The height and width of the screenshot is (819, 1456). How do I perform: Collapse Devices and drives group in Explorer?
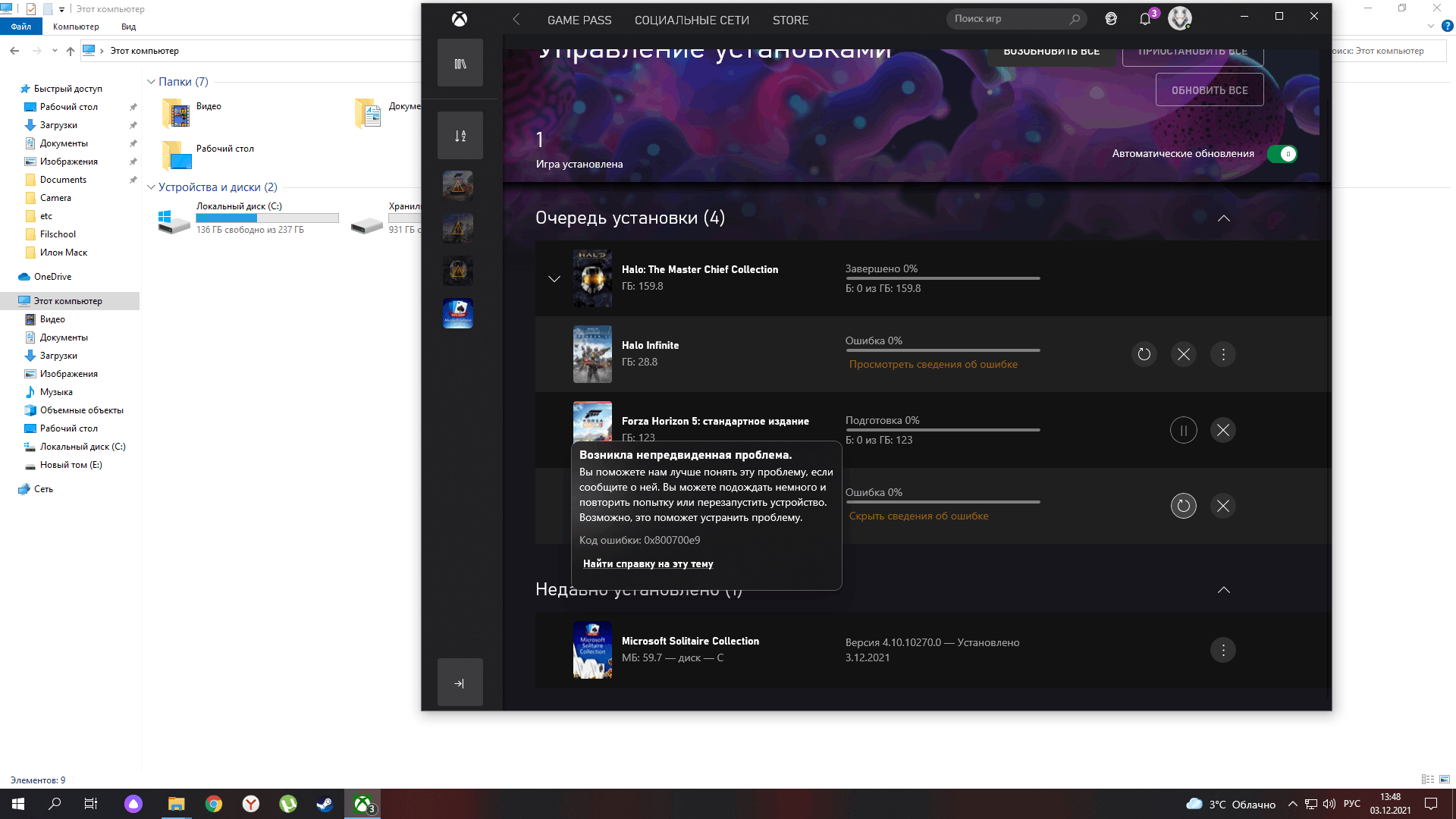(x=151, y=187)
